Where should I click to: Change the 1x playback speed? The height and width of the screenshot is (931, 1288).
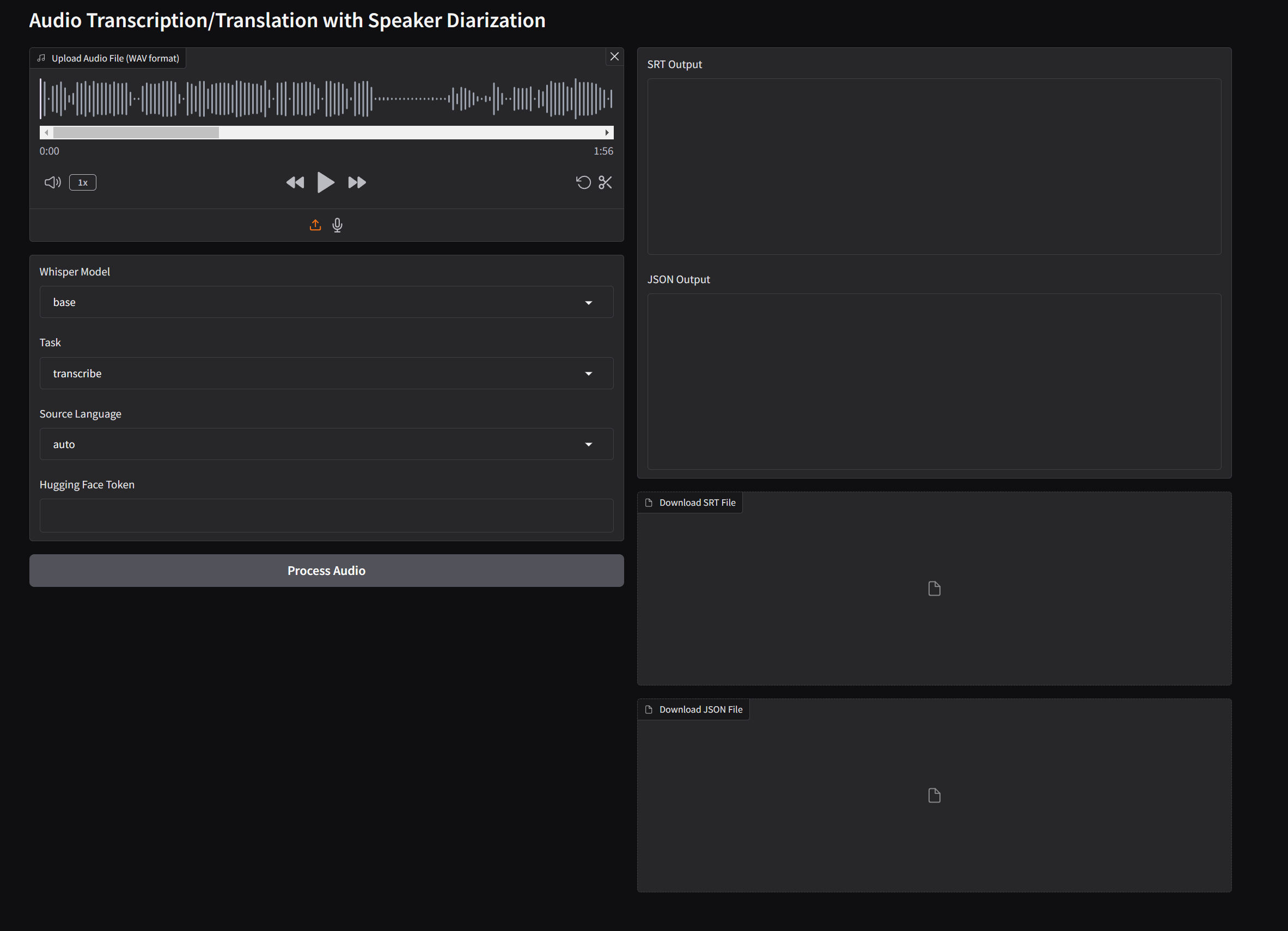(83, 182)
